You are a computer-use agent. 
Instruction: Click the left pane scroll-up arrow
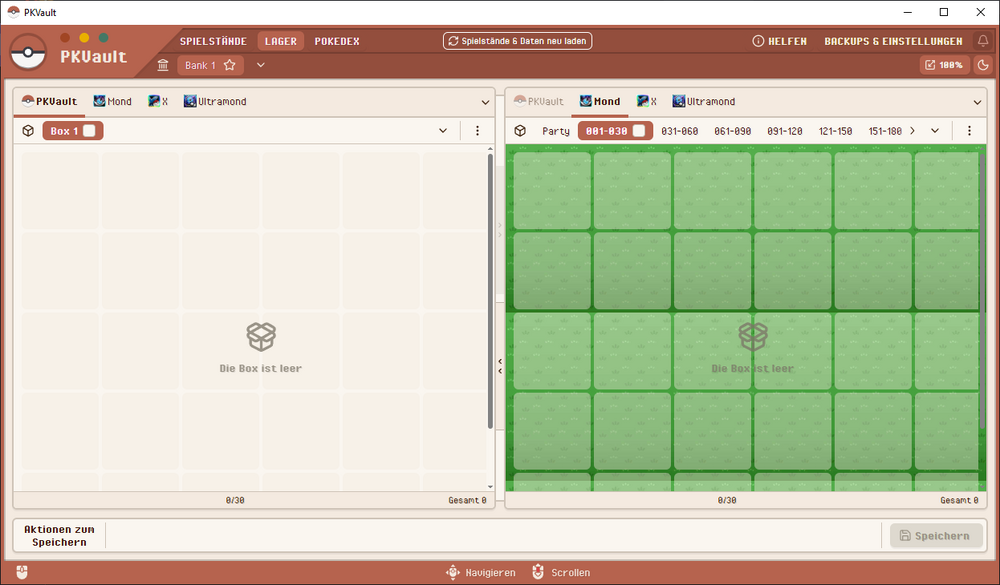click(490, 149)
